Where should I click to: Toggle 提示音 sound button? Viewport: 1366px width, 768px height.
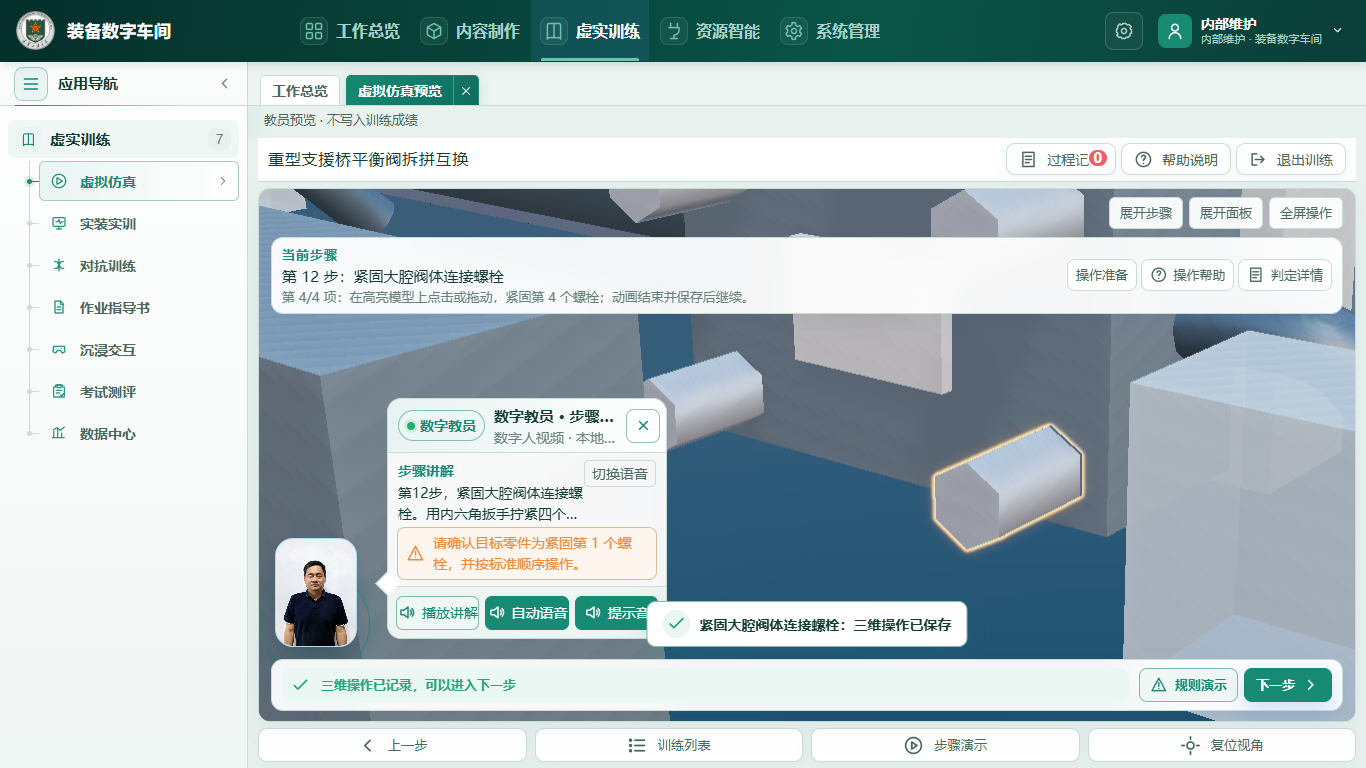(616, 613)
